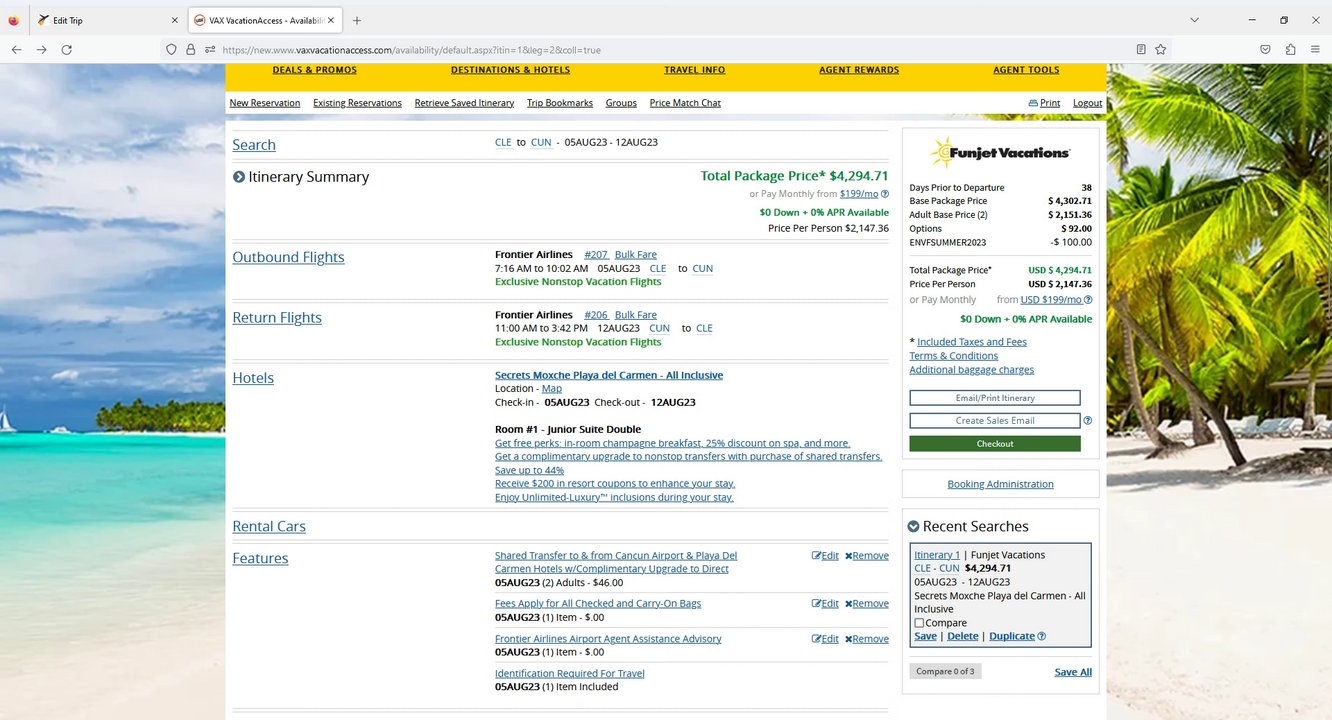Screen dimensions: 1332x720
Task: Open the Groups link
Action: point(621,103)
